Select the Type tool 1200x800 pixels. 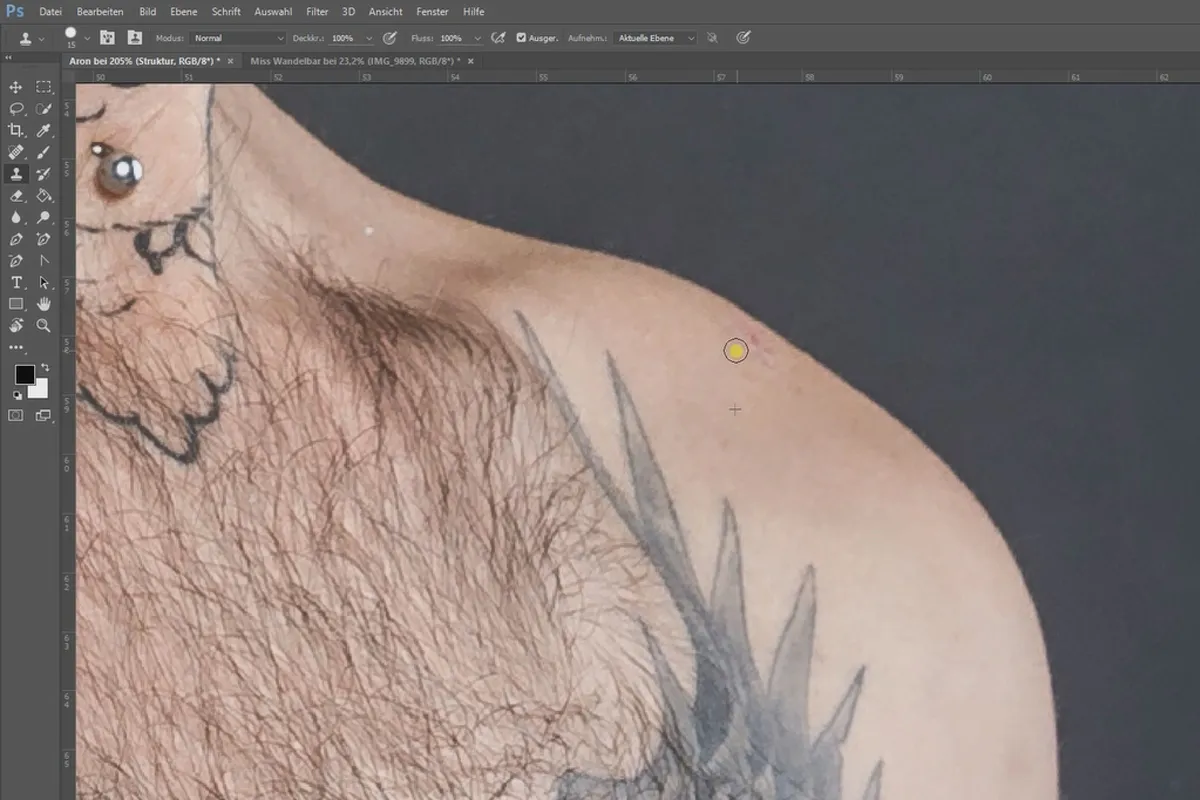(x=16, y=282)
